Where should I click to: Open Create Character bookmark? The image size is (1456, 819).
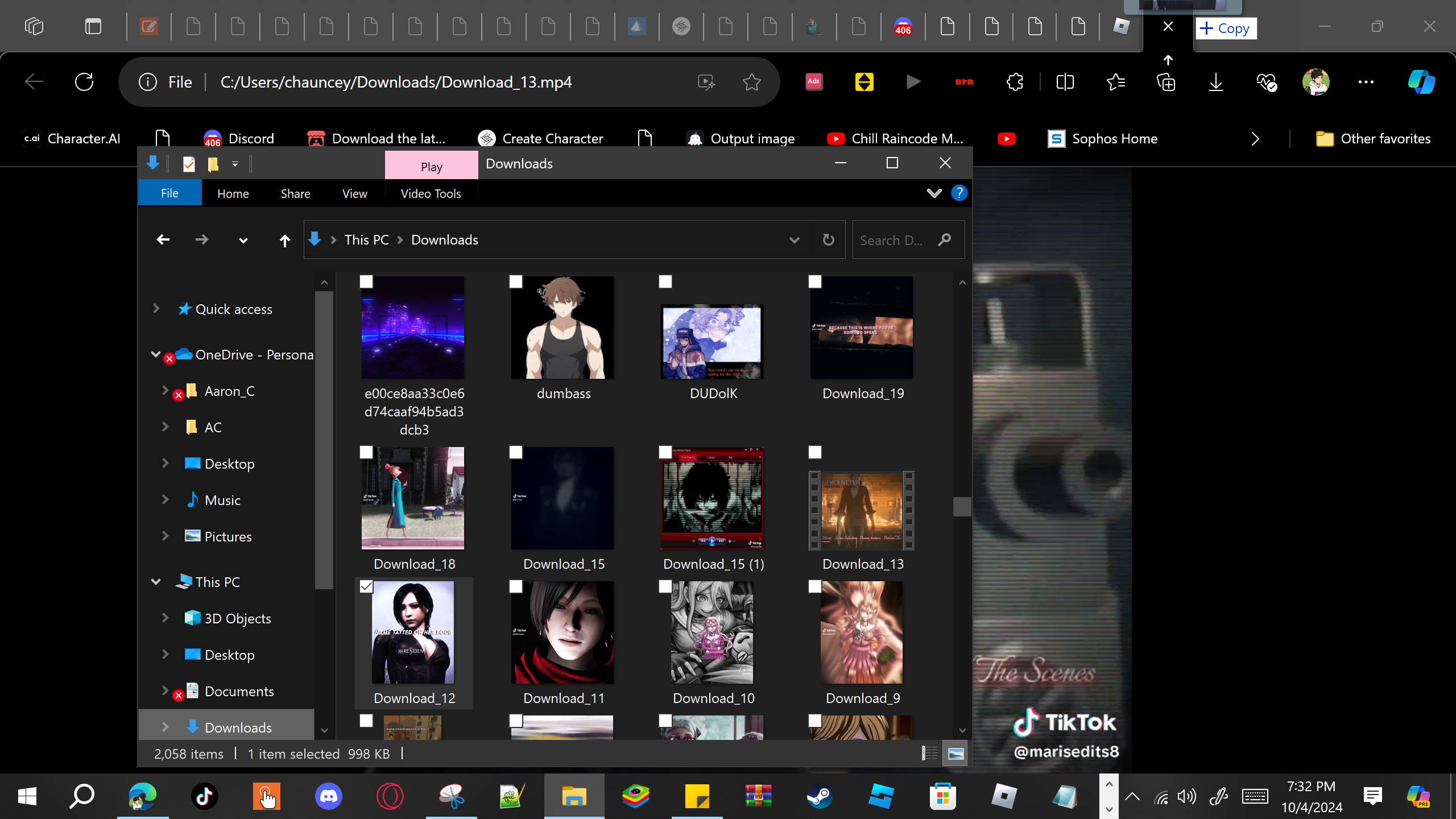click(541, 139)
